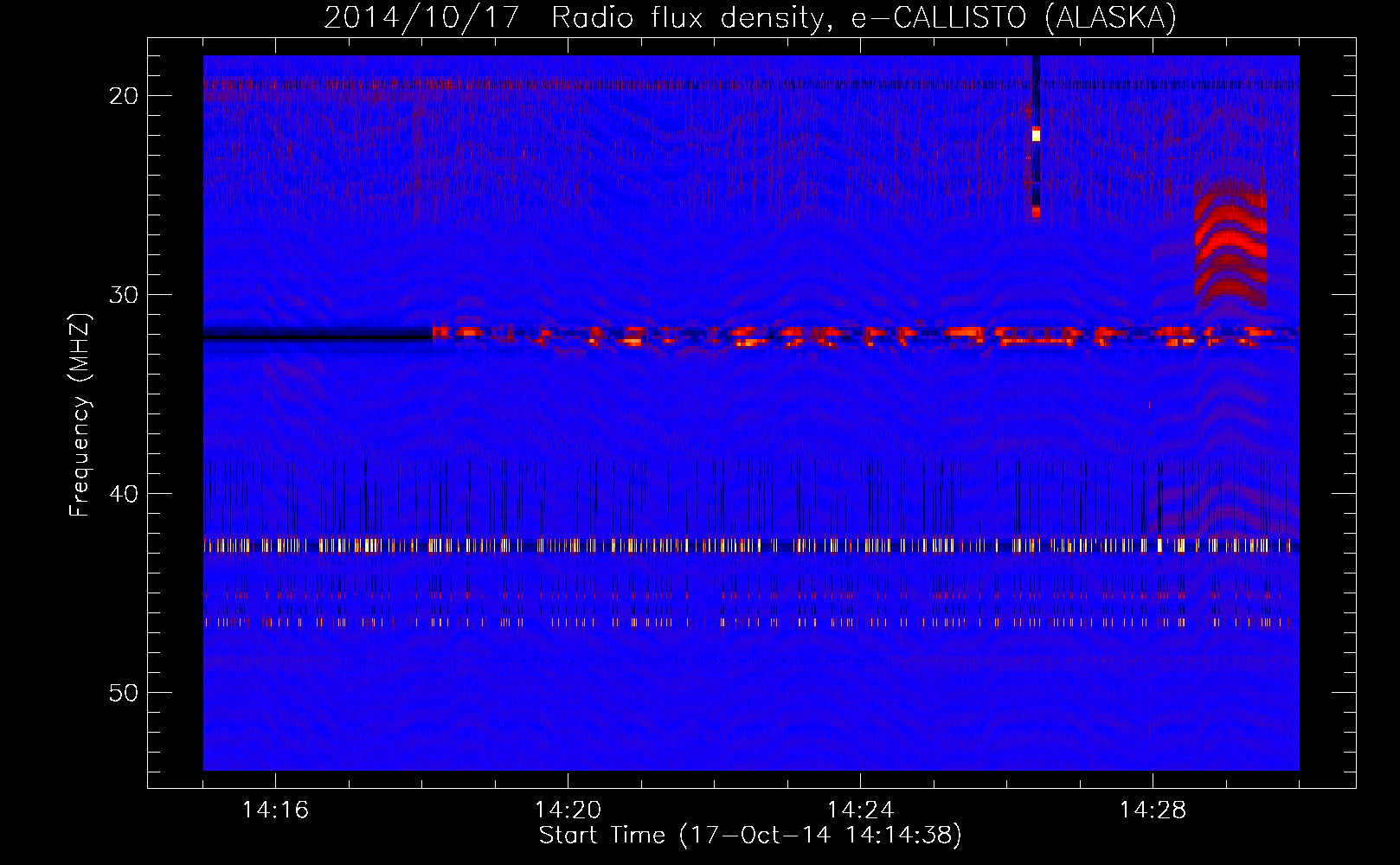Click the bright white spot near 22 MHz
This screenshot has height=865, width=1400.
point(1036,135)
